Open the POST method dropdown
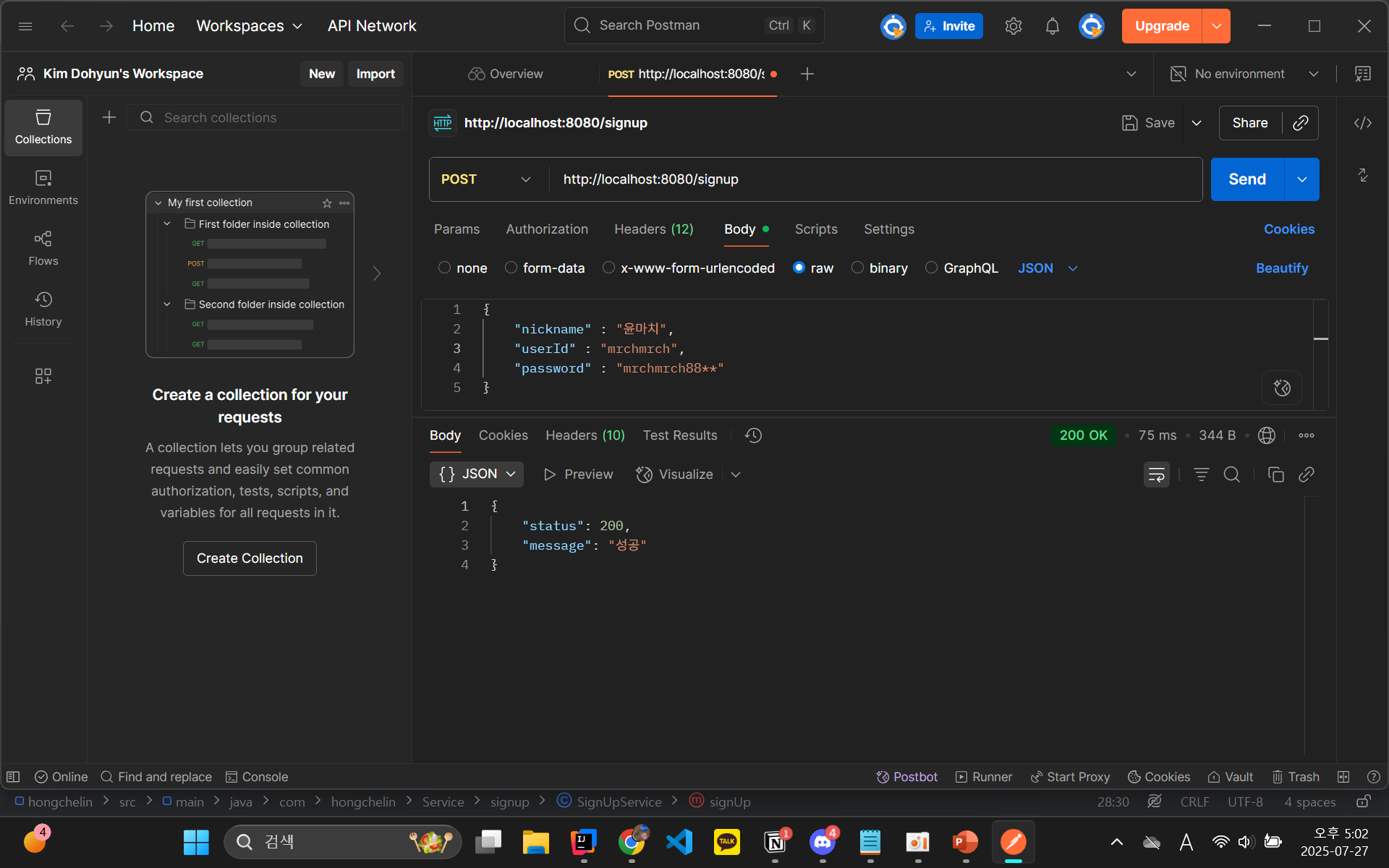 click(486, 179)
